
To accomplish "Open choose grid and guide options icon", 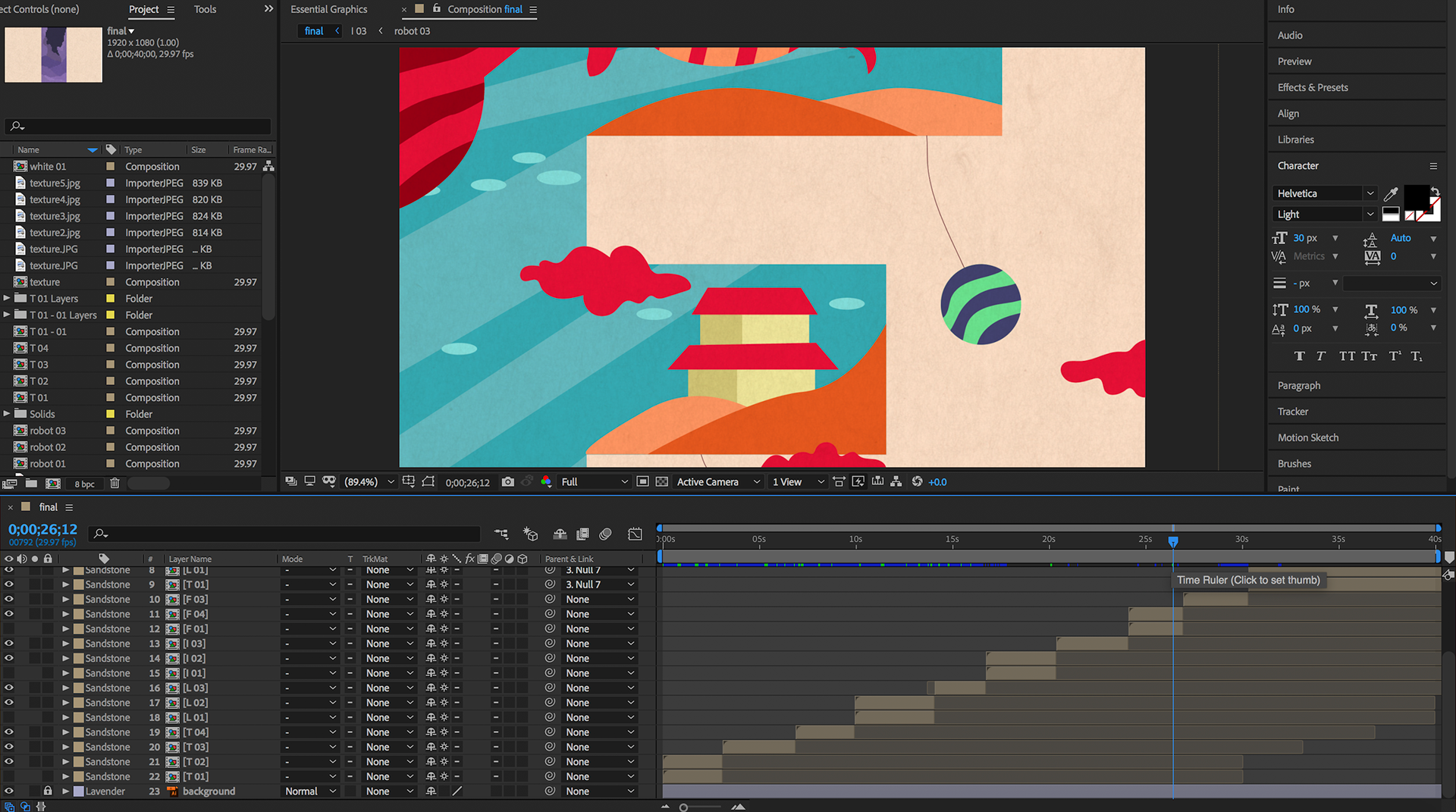I will (x=409, y=481).
